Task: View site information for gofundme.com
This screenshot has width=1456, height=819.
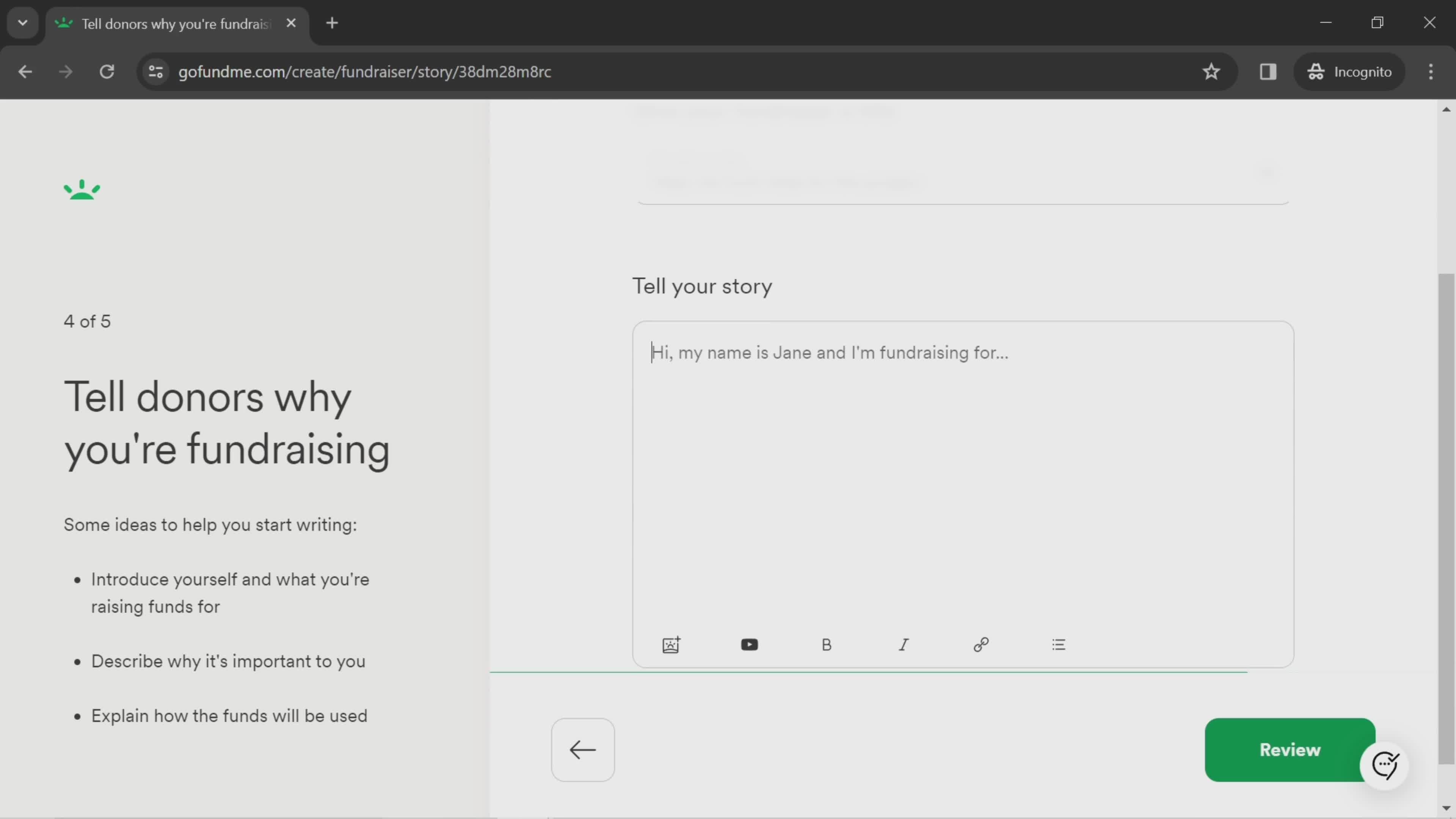Action: click(155, 72)
